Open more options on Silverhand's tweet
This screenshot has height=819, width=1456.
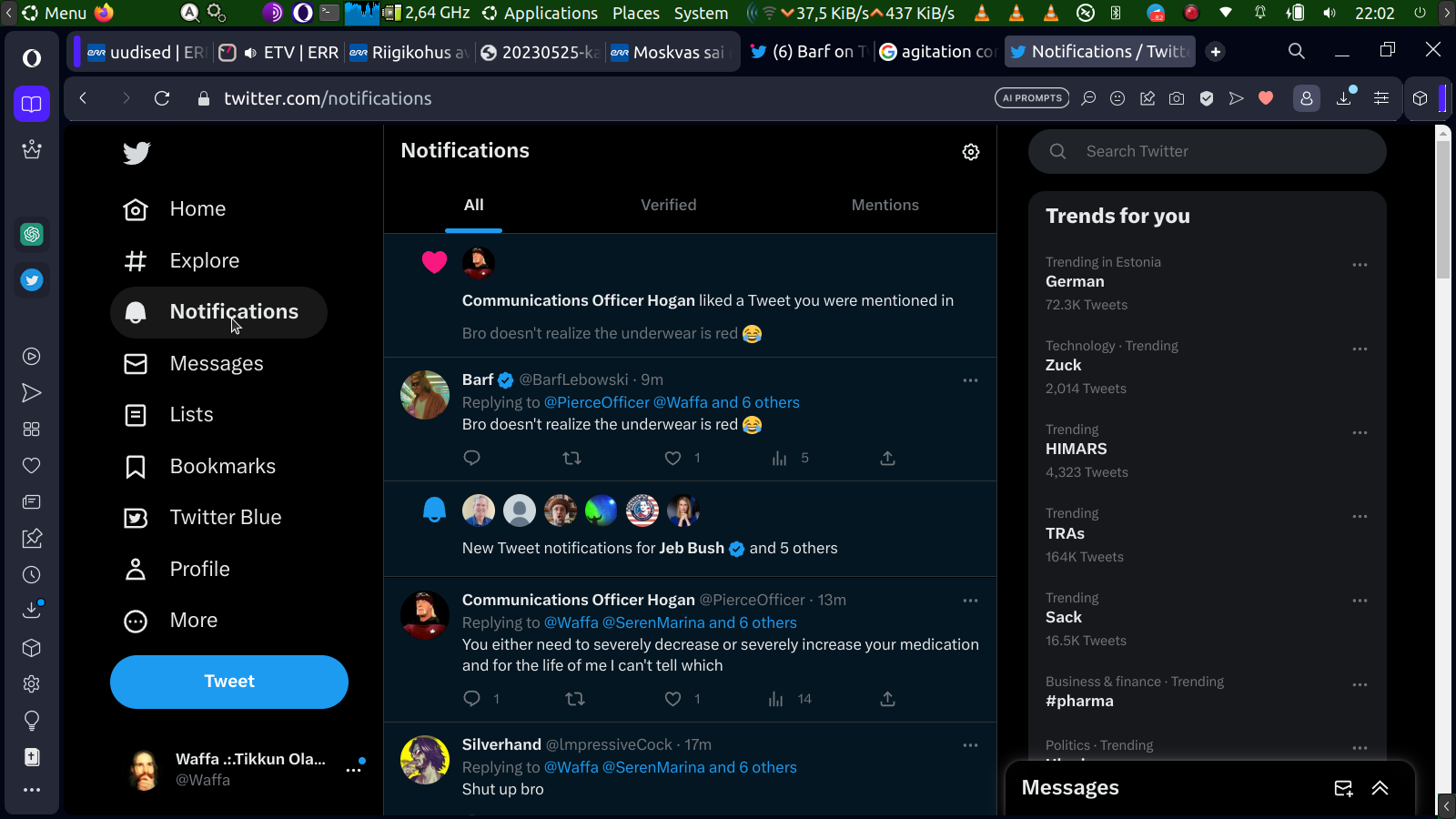coord(971,745)
